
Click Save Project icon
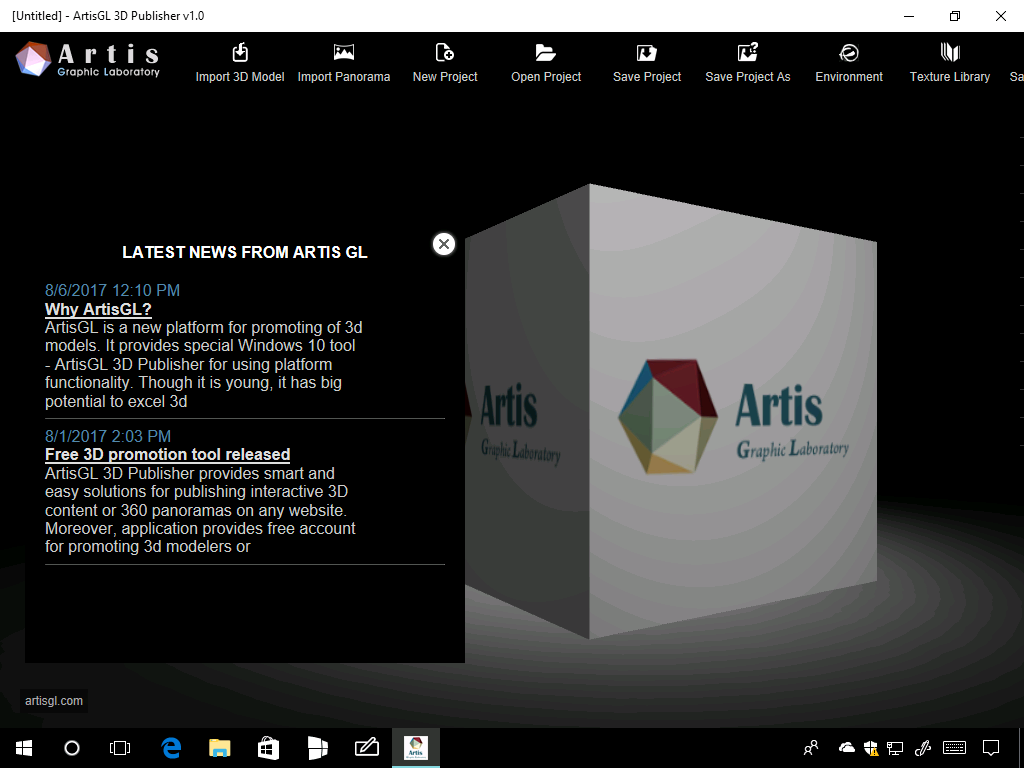(647, 63)
